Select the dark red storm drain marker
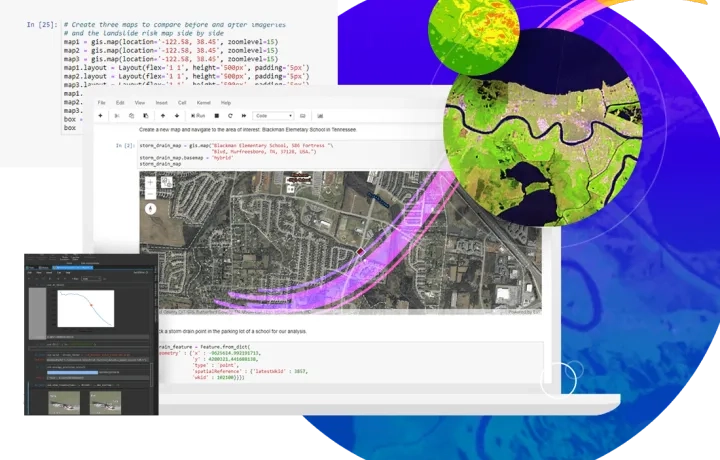720x460 pixels. (x=360, y=252)
